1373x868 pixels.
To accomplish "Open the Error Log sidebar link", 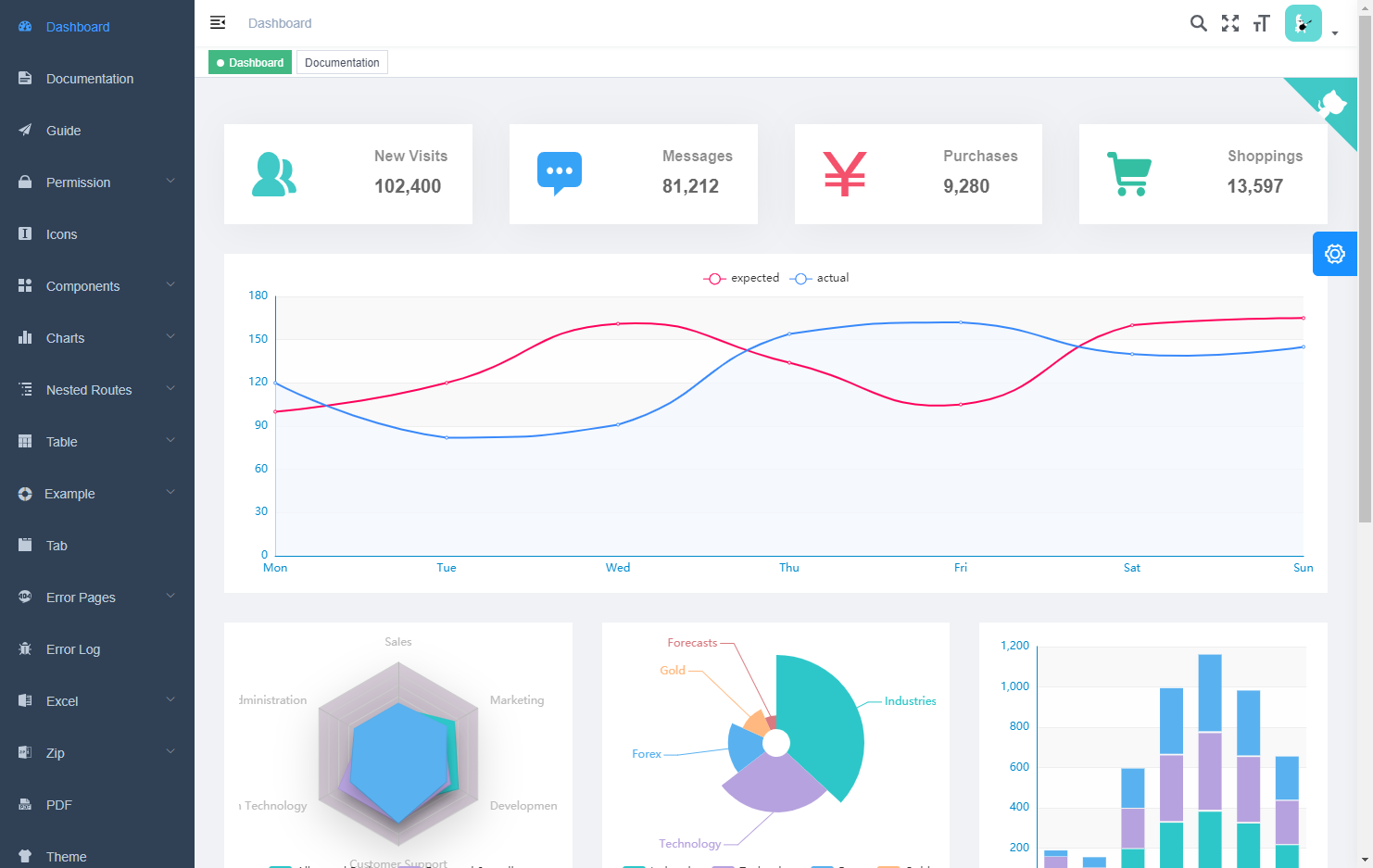I will (73, 649).
